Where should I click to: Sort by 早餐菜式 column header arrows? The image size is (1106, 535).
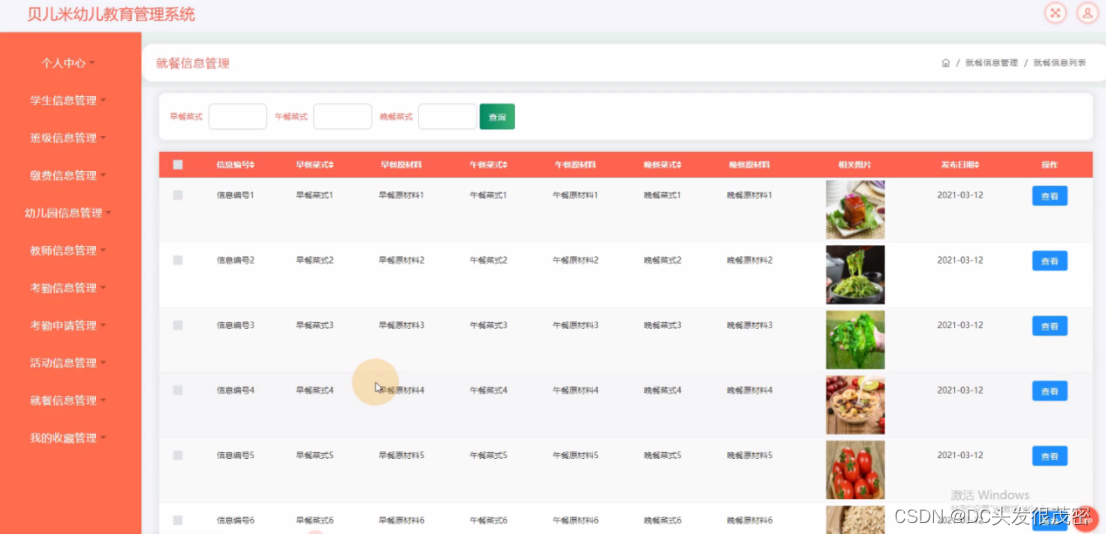(x=331, y=164)
